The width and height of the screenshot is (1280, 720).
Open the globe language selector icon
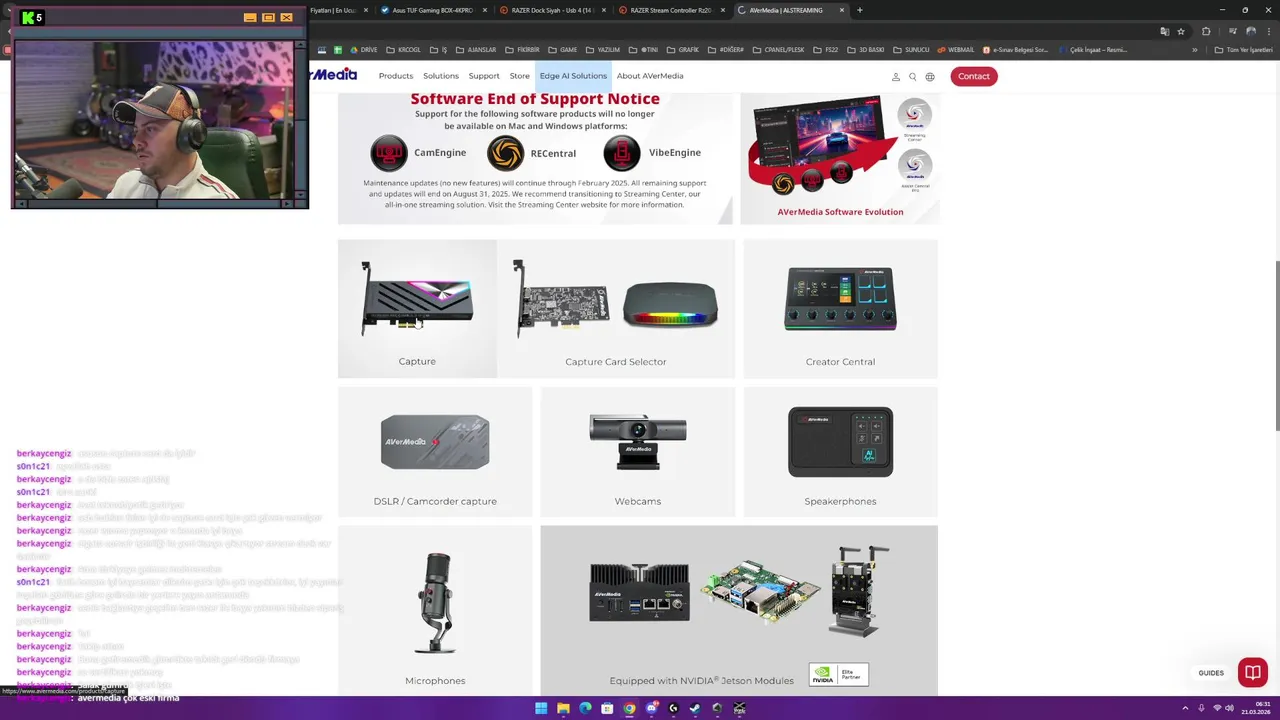[930, 77]
